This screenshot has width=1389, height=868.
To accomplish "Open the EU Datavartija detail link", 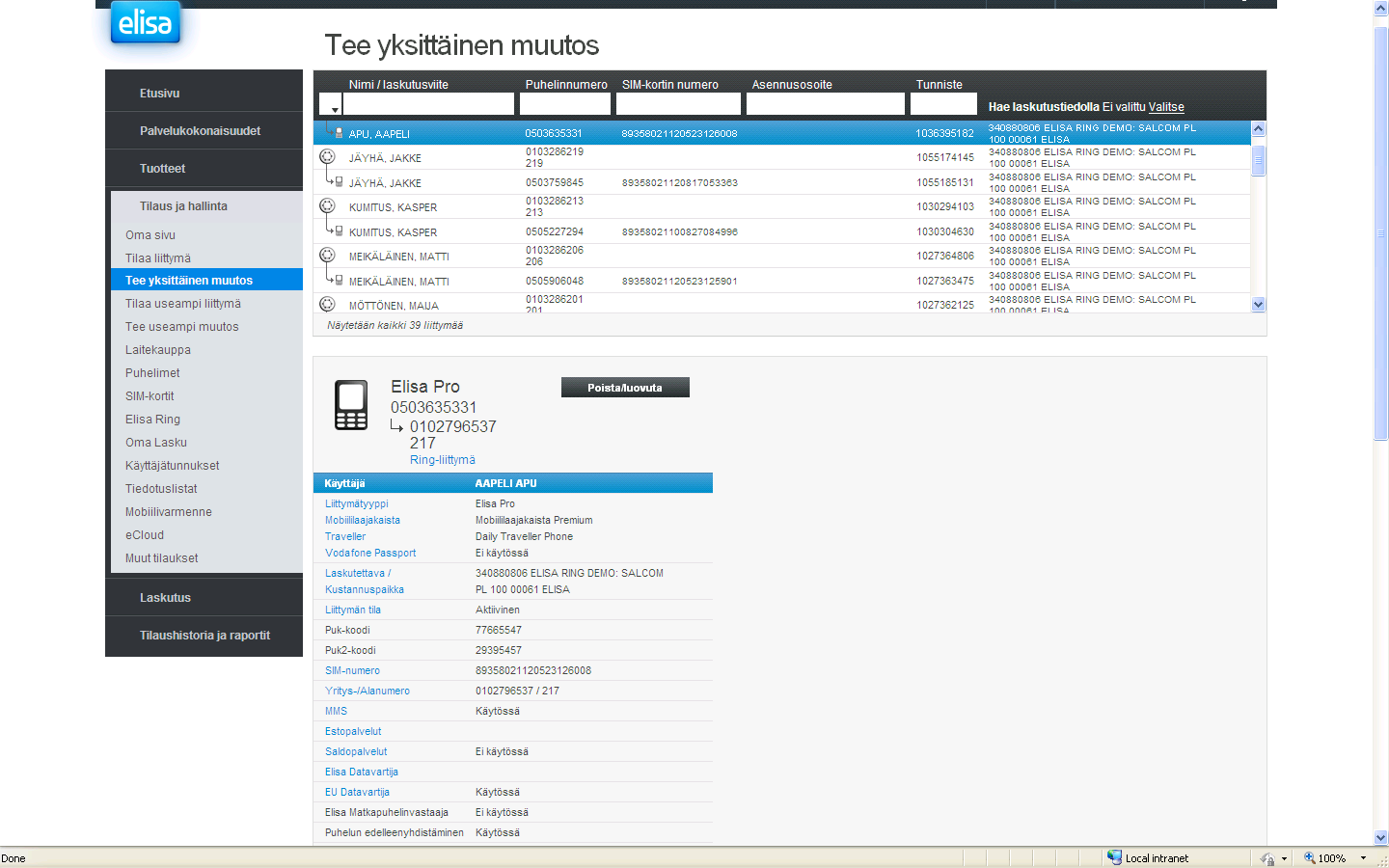I will pyautogui.click(x=357, y=792).
